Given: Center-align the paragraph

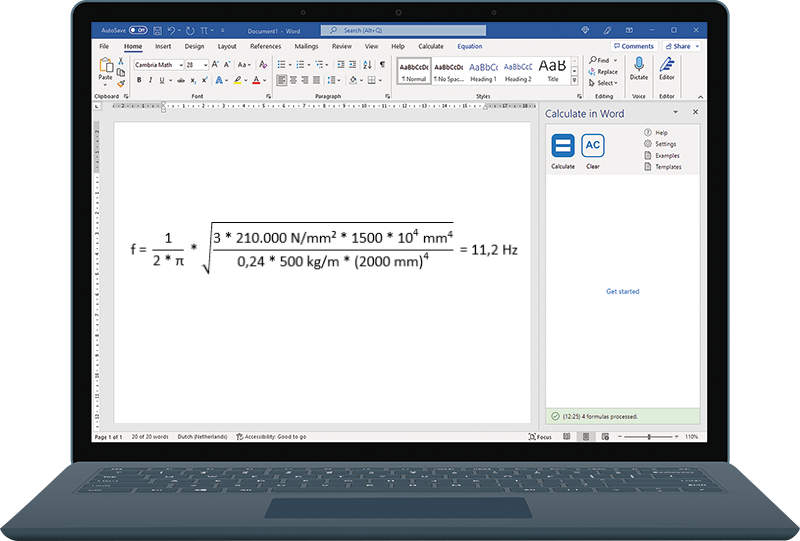Looking at the screenshot, I should point(294,80).
